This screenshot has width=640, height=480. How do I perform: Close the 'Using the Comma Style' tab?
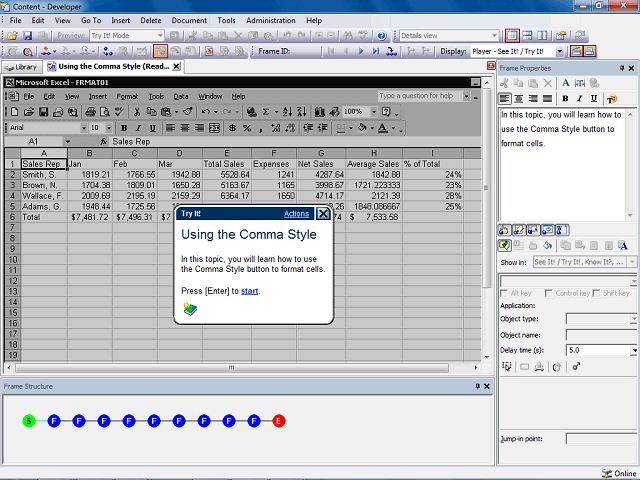(x=176, y=67)
